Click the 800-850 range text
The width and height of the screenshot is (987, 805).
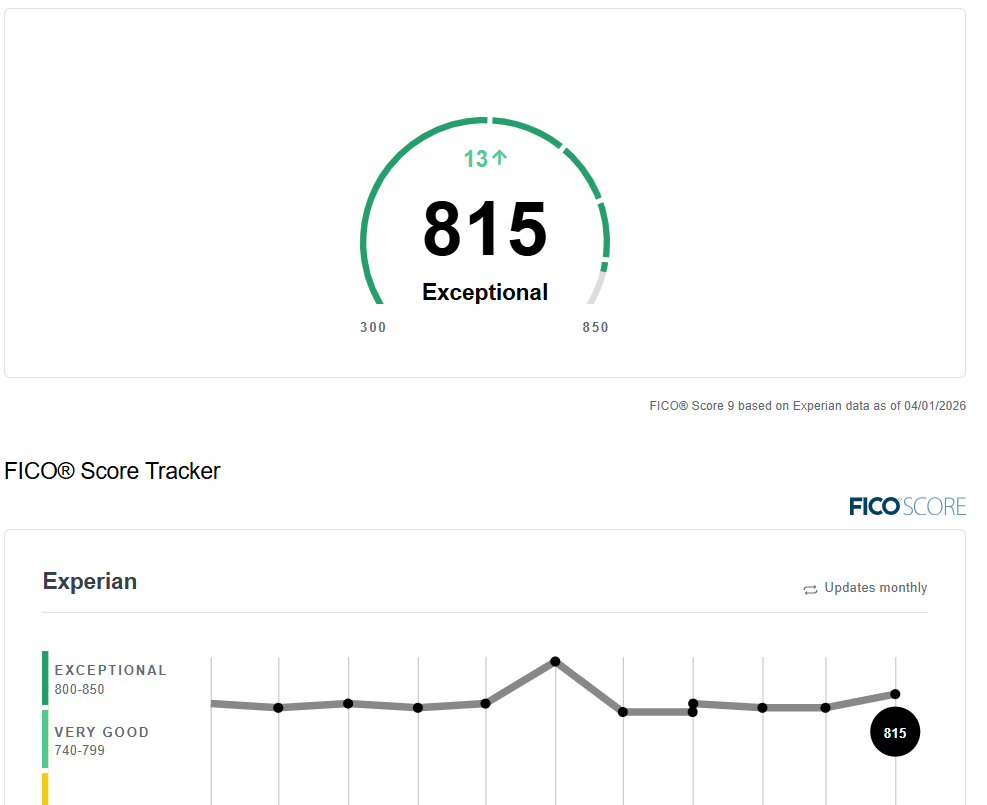pos(79,689)
